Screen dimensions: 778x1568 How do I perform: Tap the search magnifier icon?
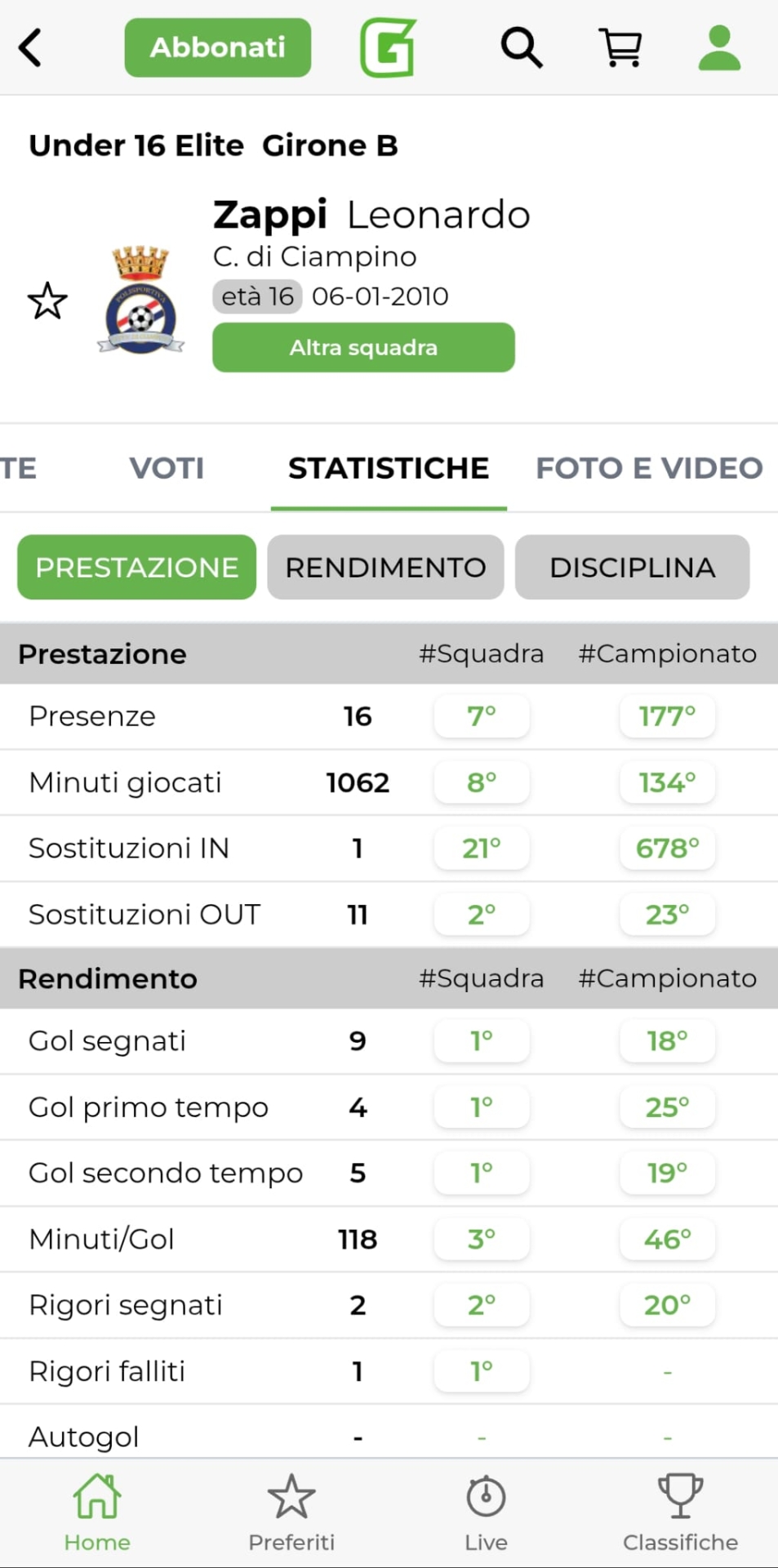click(x=521, y=47)
